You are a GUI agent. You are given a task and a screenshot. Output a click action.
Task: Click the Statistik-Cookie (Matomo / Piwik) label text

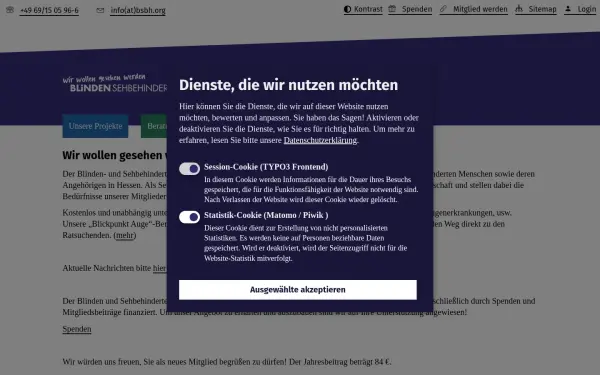click(266, 215)
